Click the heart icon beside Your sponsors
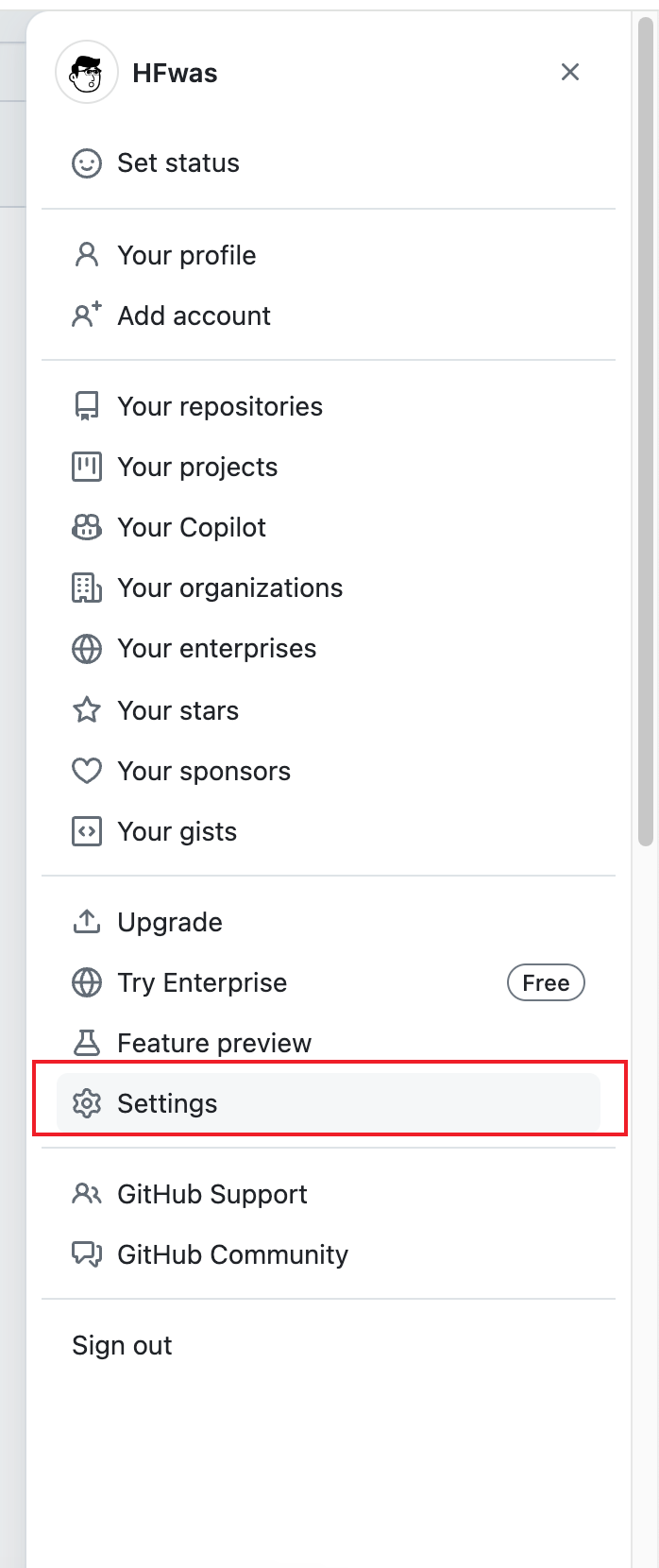The width and height of the screenshot is (659, 1568). click(x=87, y=771)
